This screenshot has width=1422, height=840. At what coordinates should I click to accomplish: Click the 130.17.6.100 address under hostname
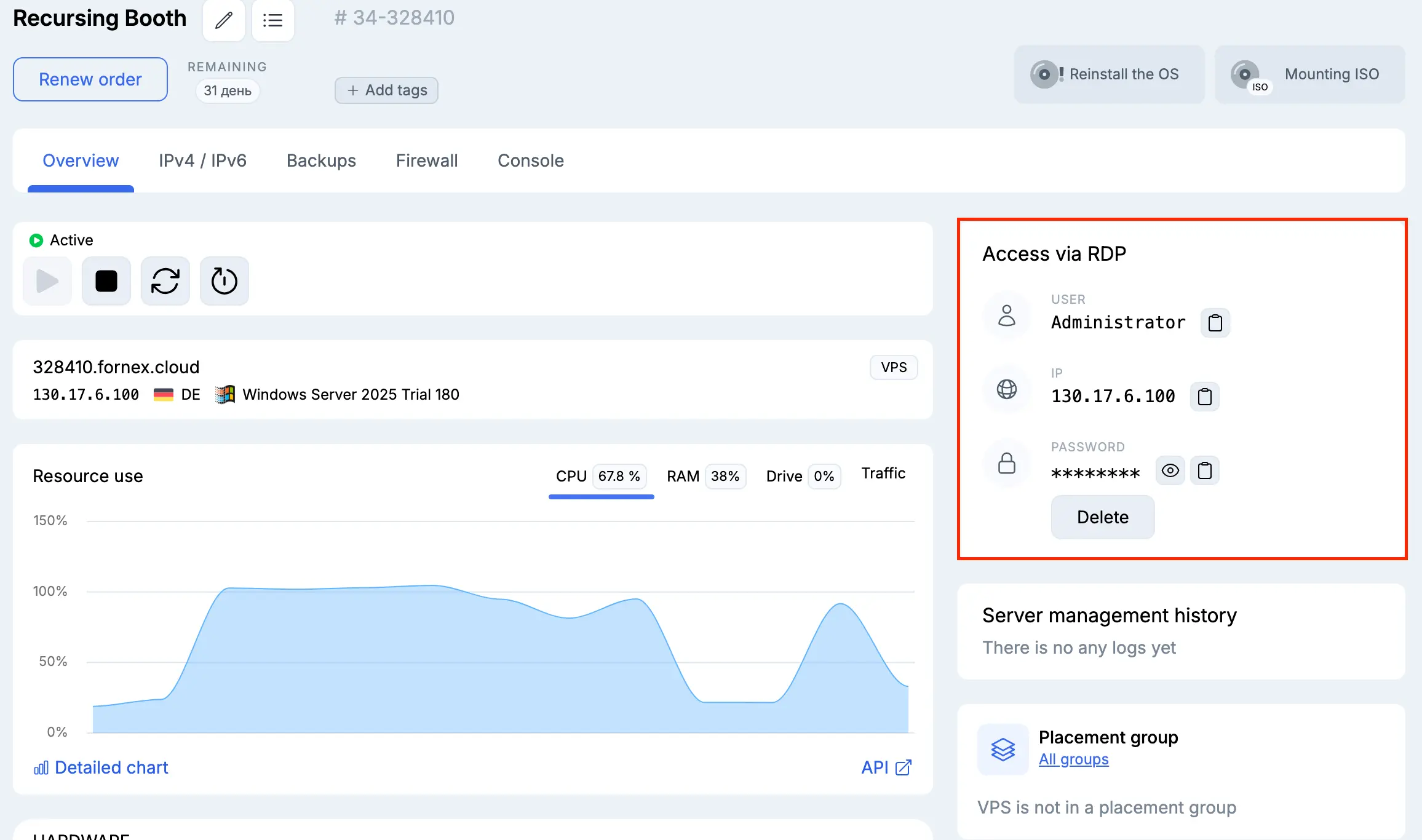click(86, 394)
